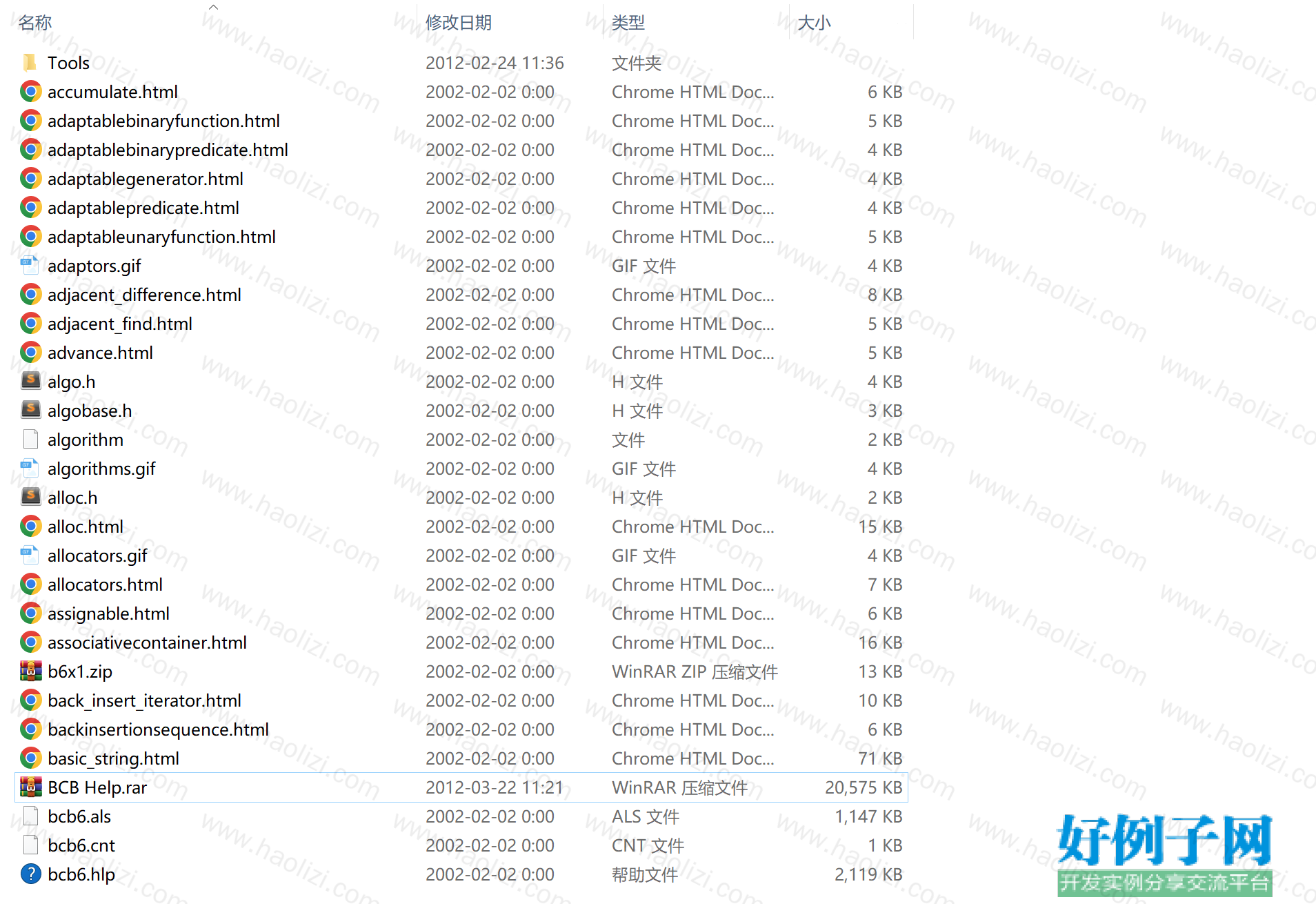Sort by the 大小 column header
1316x904 pixels.
[x=814, y=23]
